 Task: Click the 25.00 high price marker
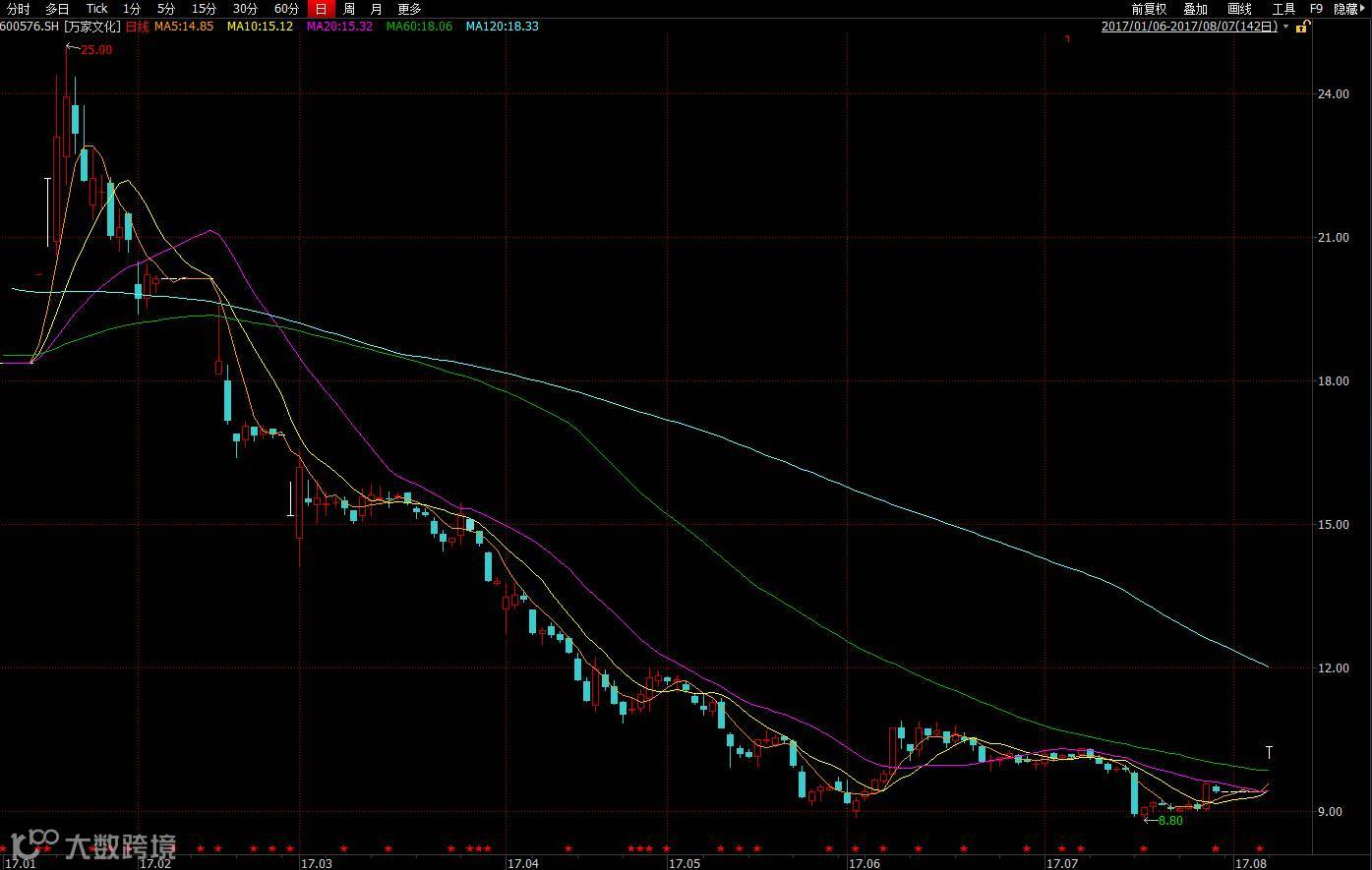tap(96, 49)
